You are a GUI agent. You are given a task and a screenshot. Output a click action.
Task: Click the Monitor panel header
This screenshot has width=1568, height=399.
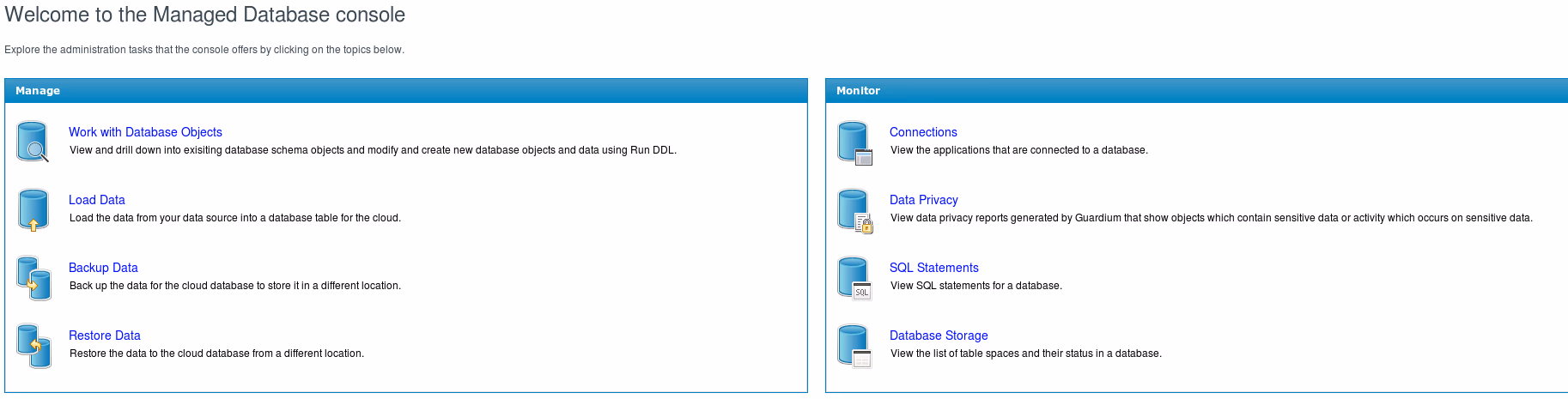[1197, 91]
